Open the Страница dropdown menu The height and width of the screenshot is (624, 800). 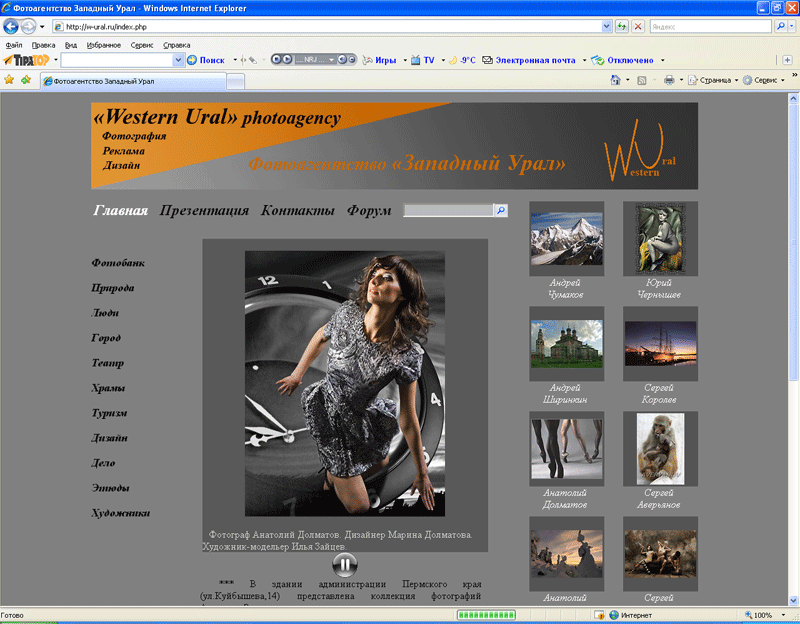(x=714, y=80)
